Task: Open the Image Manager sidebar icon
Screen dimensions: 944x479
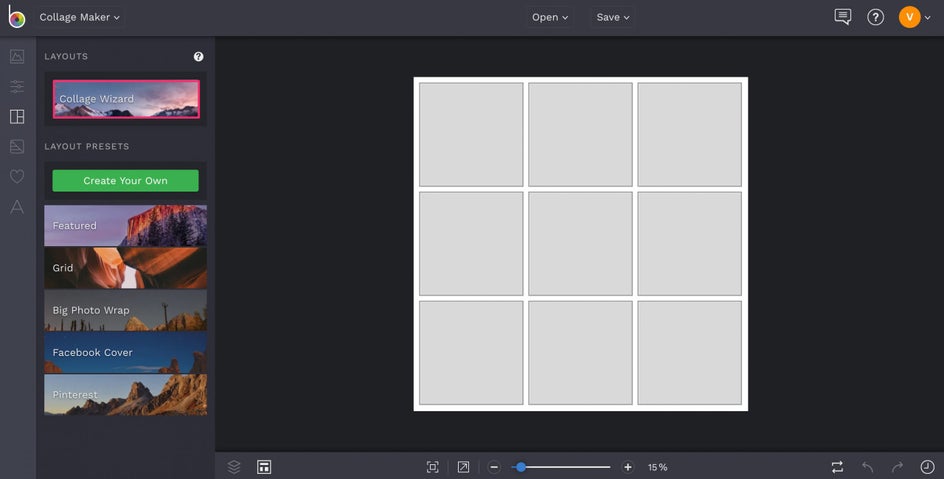Action: pos(17,57)
